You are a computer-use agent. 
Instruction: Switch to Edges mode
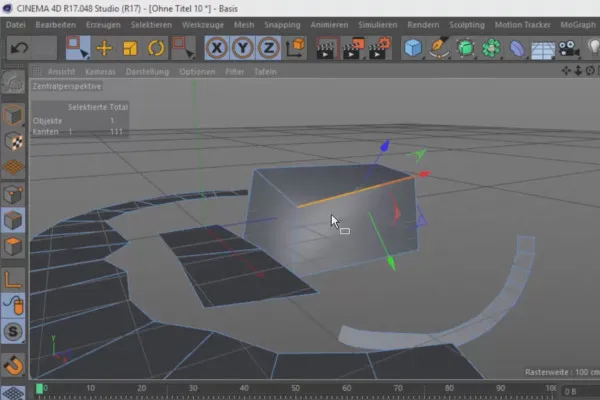click(13, 220)
